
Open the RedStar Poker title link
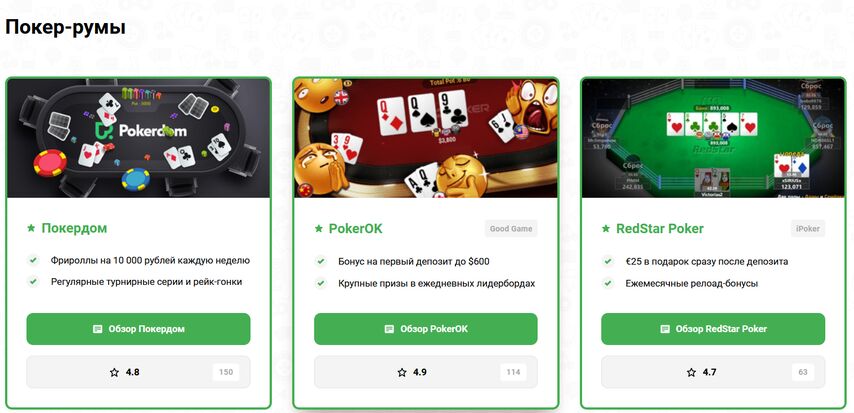pyautogui.click(x=660, y=229)
